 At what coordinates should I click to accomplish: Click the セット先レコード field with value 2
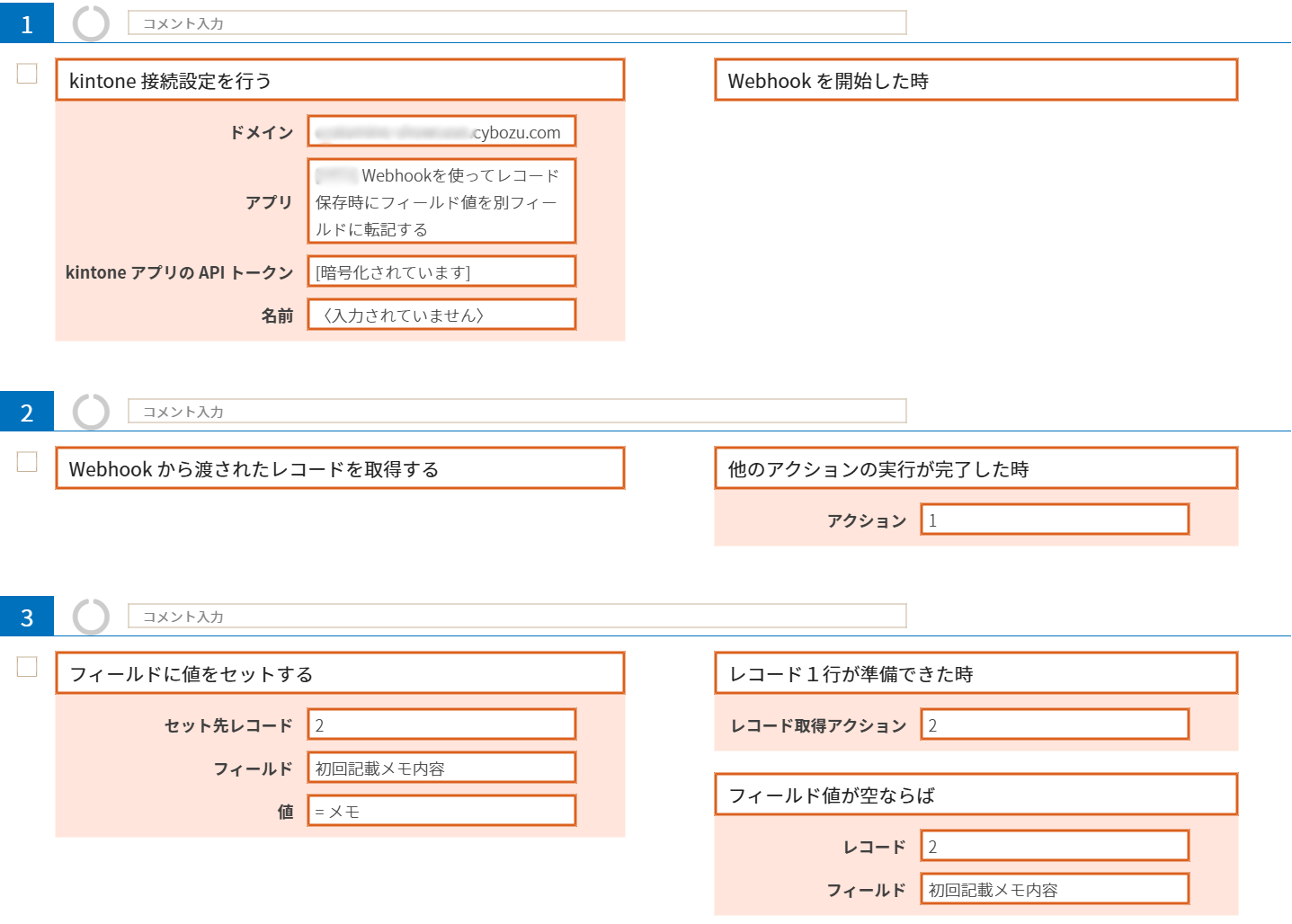click(x=441, y=724)
